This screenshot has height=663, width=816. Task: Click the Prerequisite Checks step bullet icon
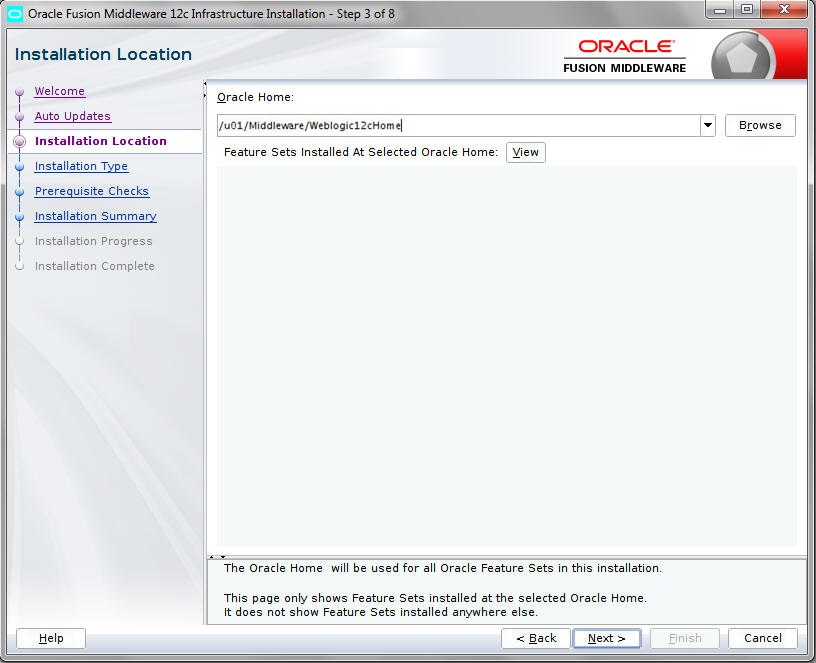pyautogui.click(x=20, y=192)
